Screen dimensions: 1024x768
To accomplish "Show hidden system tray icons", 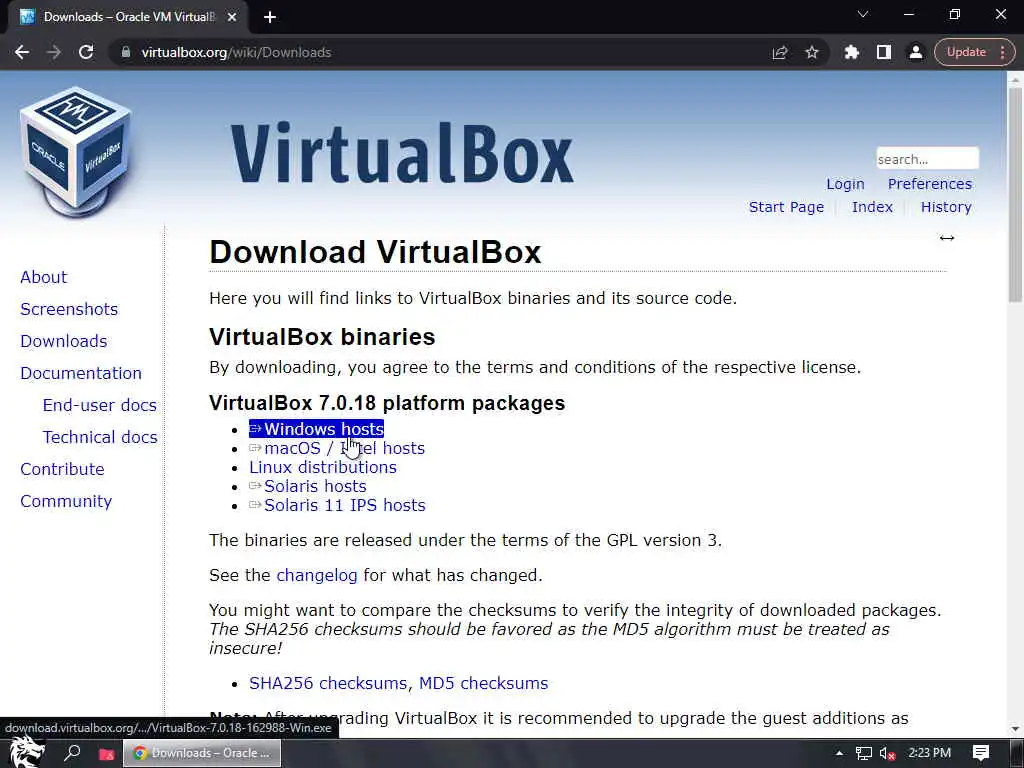I will 839,753.
